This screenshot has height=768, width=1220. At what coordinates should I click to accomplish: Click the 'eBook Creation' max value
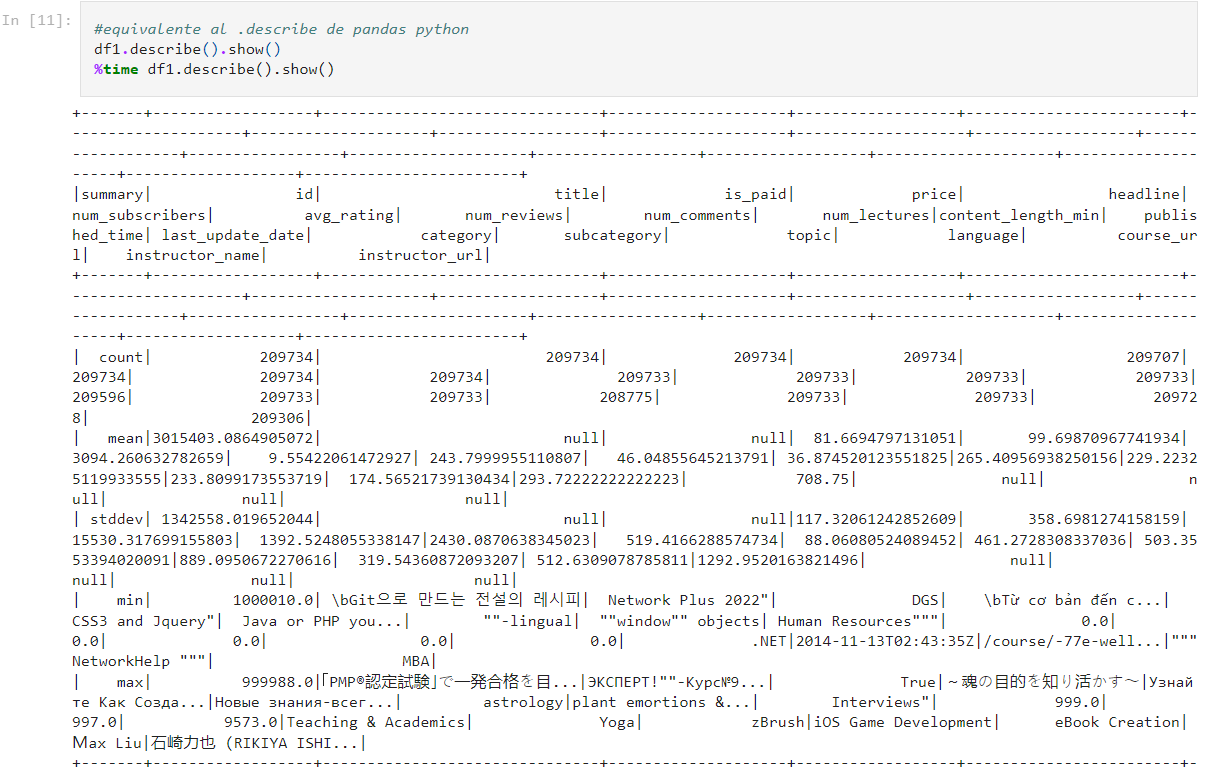coord(1117,722)
